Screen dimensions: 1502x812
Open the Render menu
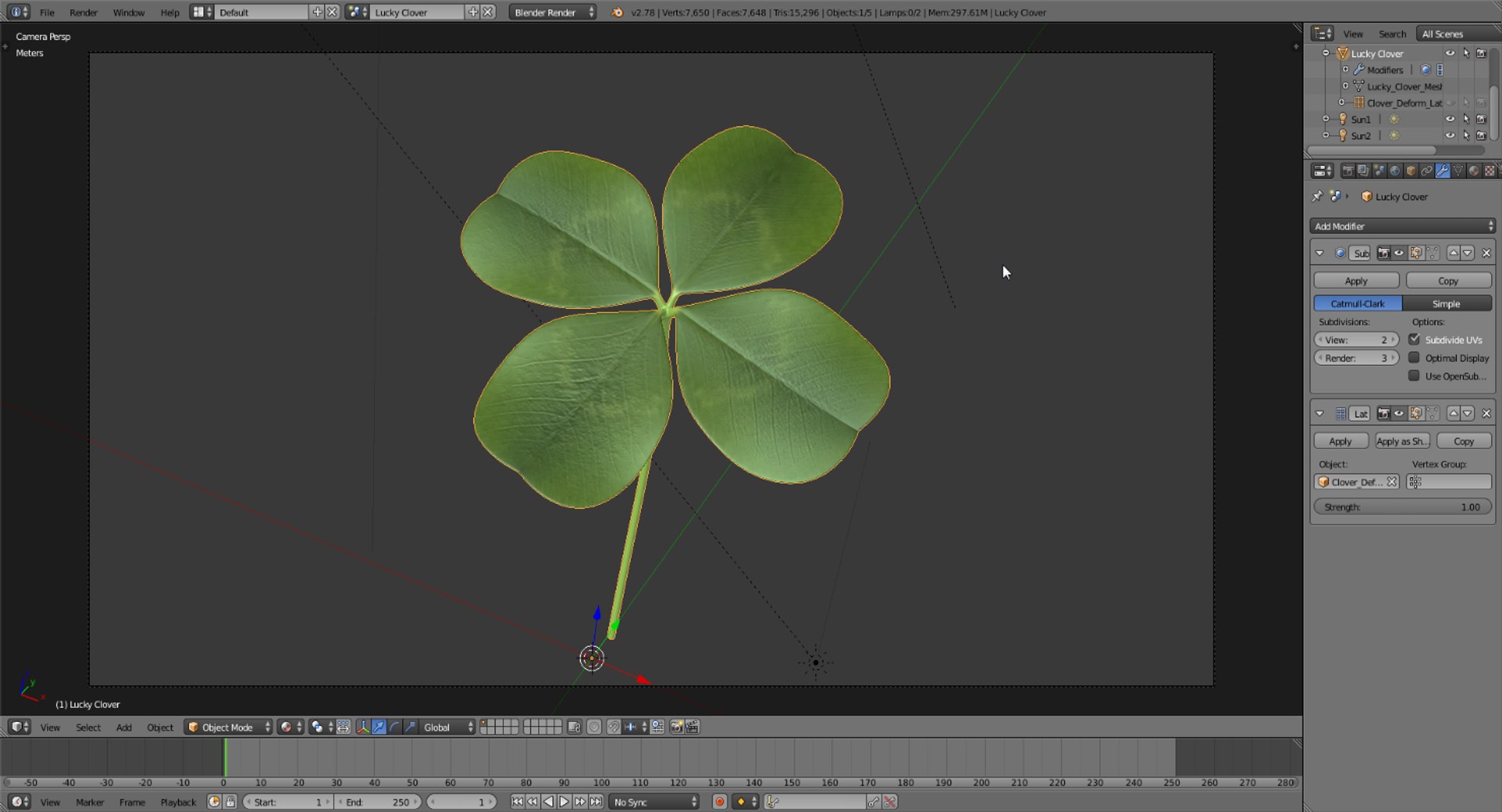click(x=84, y=13)
